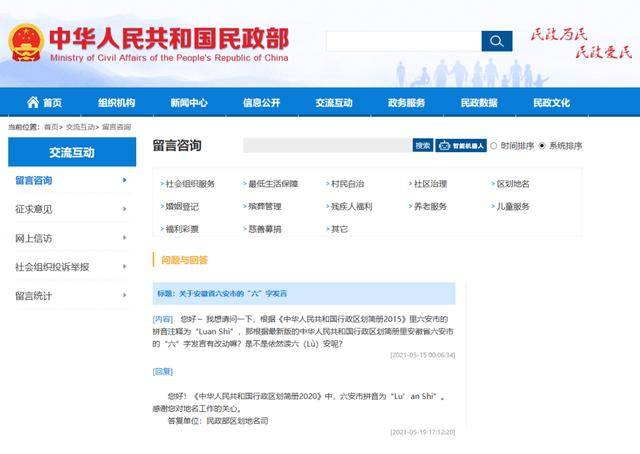Select the 福利彩票 category
640x454 pixels.
[x=182, y=229]
